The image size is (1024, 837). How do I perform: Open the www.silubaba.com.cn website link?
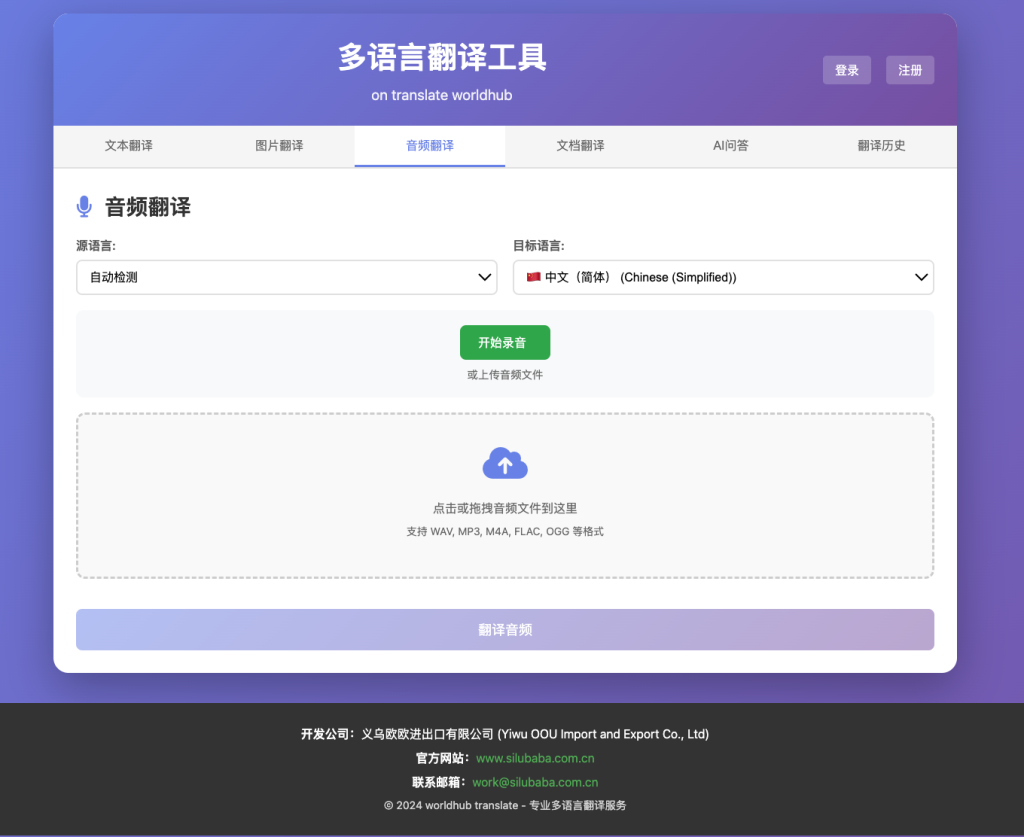click(x=535, y=758)
